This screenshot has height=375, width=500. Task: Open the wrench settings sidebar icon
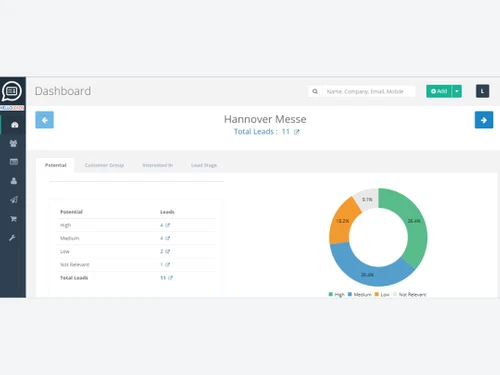coord(12,238)
